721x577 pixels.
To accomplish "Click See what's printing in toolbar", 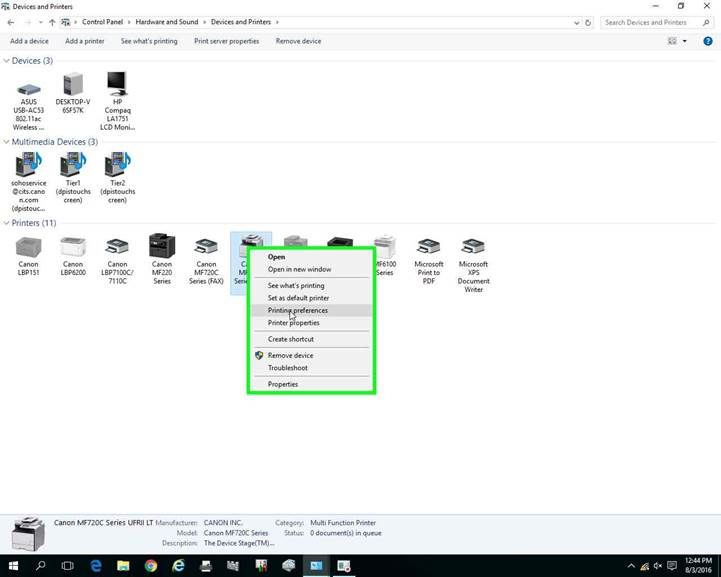I will click(149, 41).
